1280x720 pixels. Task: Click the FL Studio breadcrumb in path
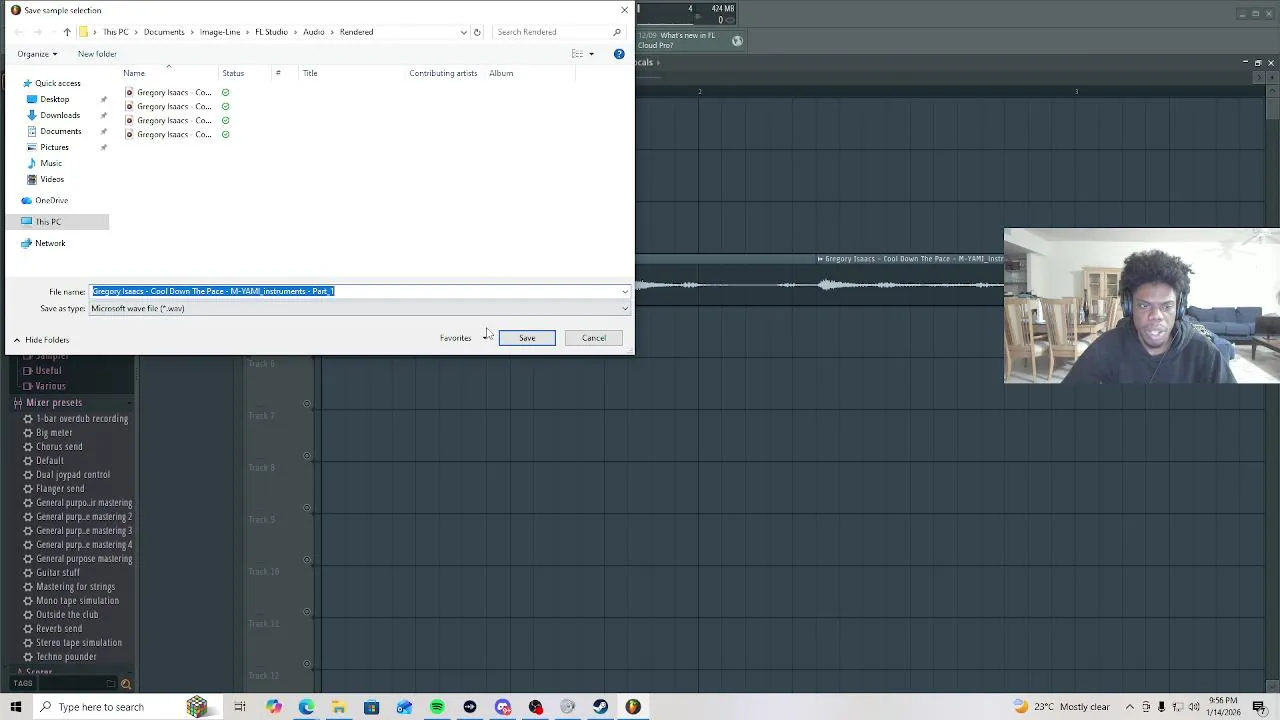coord(271,32)
